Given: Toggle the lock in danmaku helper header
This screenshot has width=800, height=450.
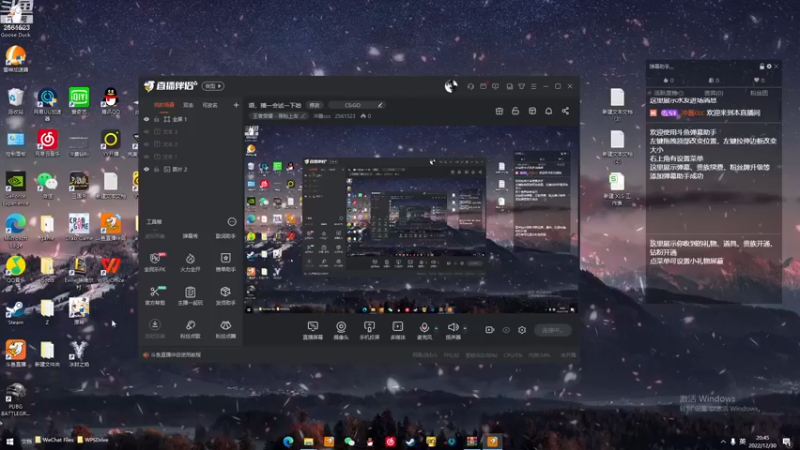Looking at the screenshot, I should pos(762,66).
